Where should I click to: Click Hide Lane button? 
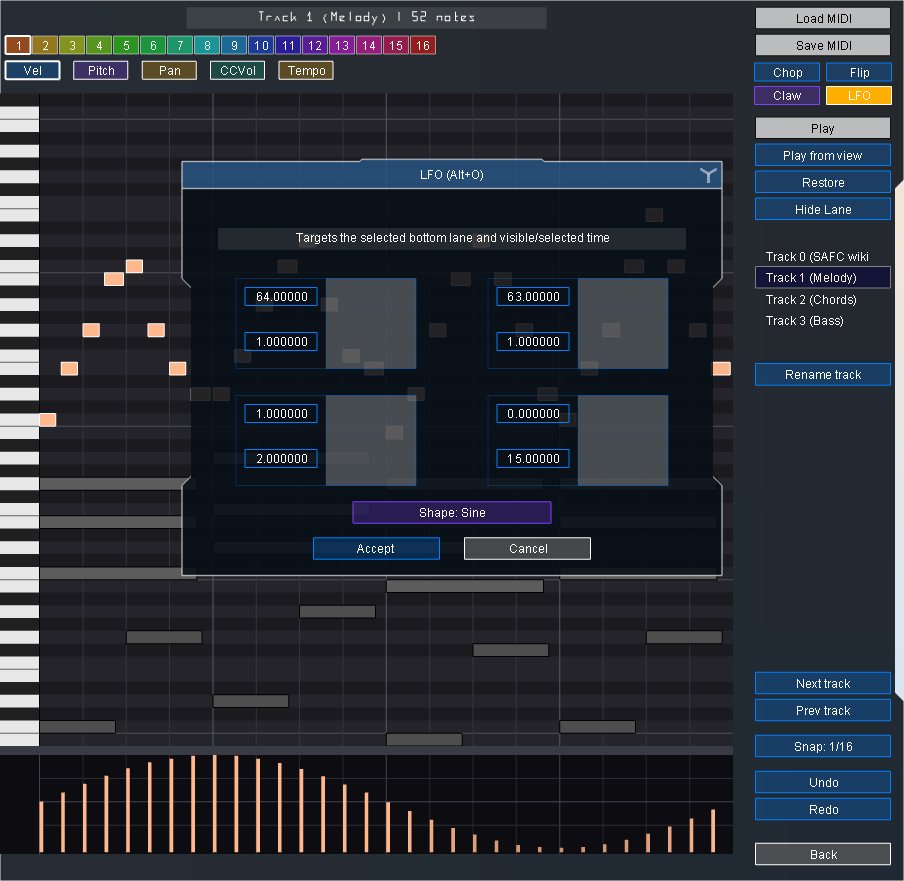[x=823, y=210]
